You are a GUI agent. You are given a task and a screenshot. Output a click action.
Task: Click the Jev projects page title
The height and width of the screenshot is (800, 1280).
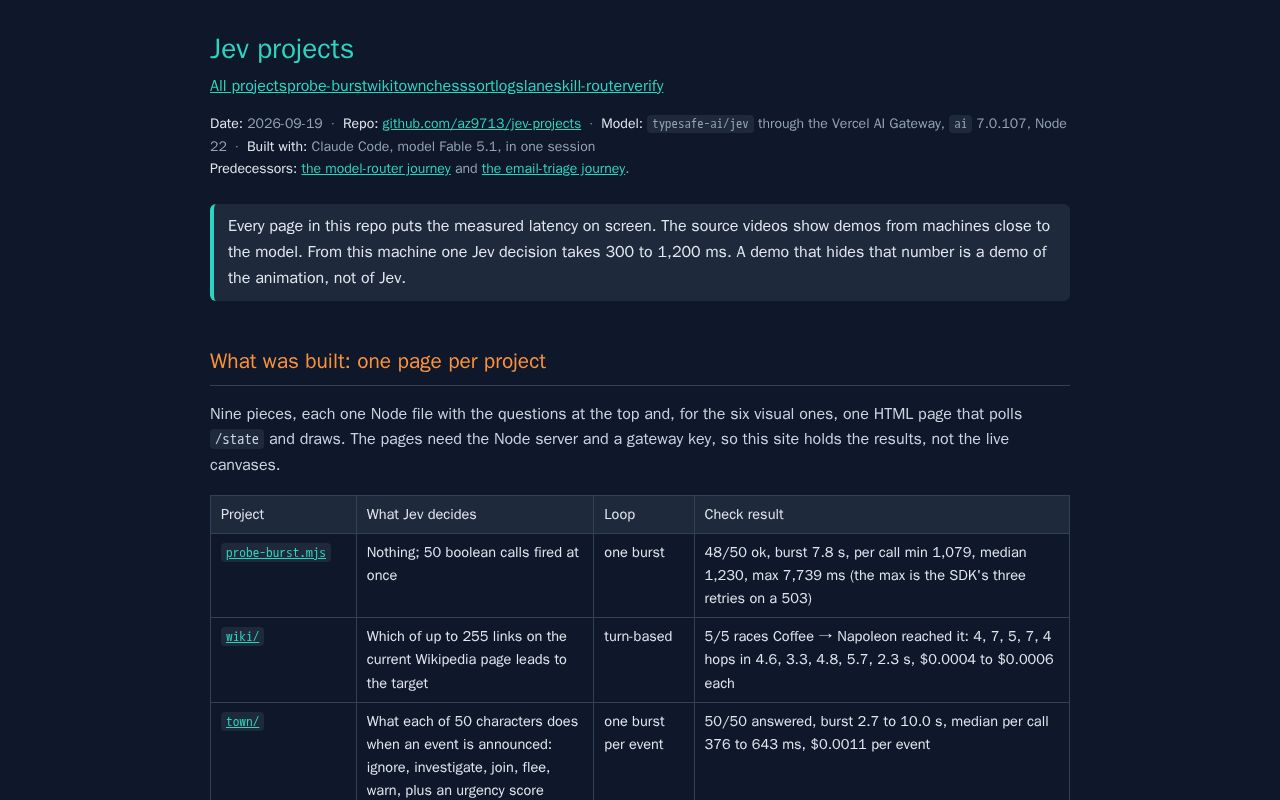282,49
